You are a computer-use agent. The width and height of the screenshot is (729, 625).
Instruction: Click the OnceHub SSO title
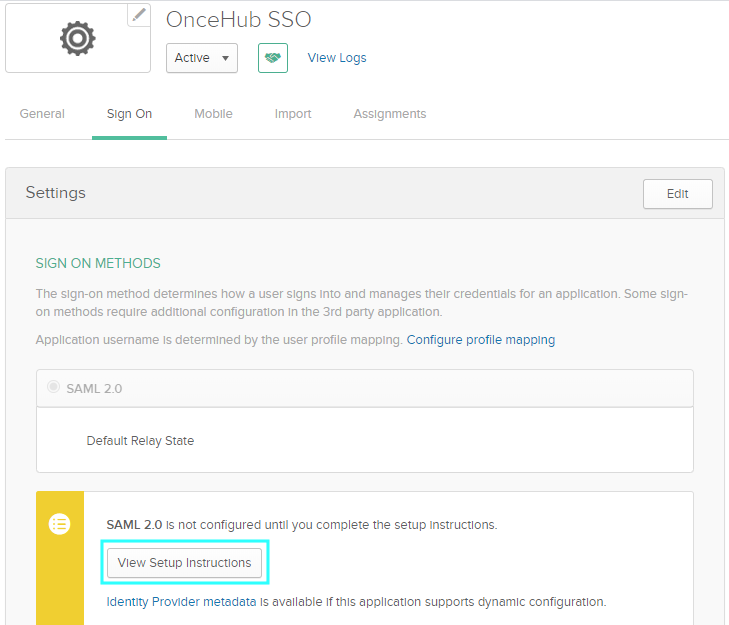(239, 20)
